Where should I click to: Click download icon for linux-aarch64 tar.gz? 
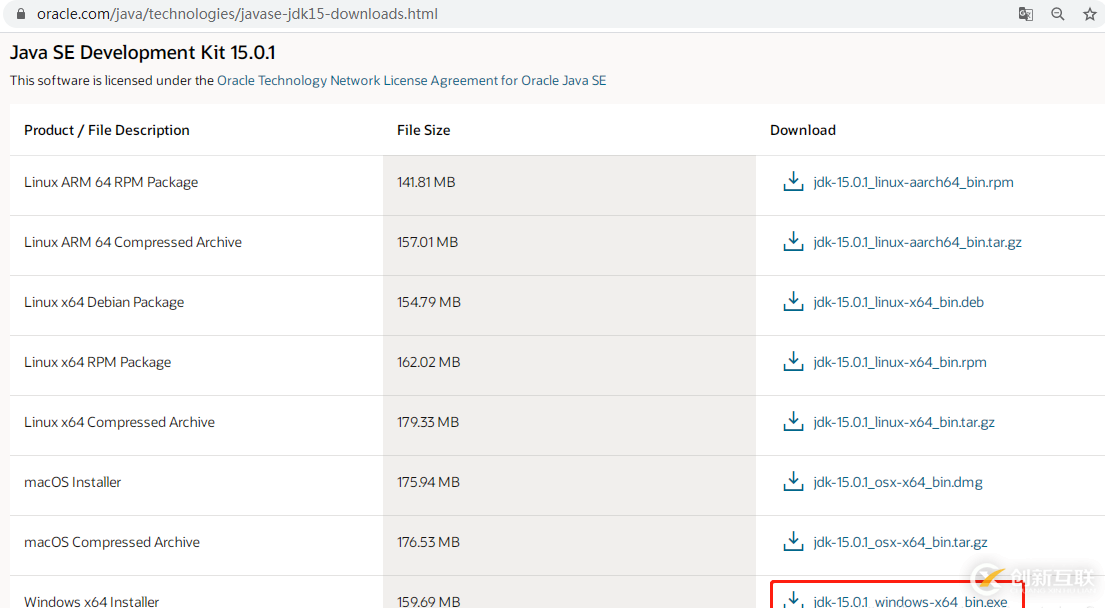click(x=793, y=242)
